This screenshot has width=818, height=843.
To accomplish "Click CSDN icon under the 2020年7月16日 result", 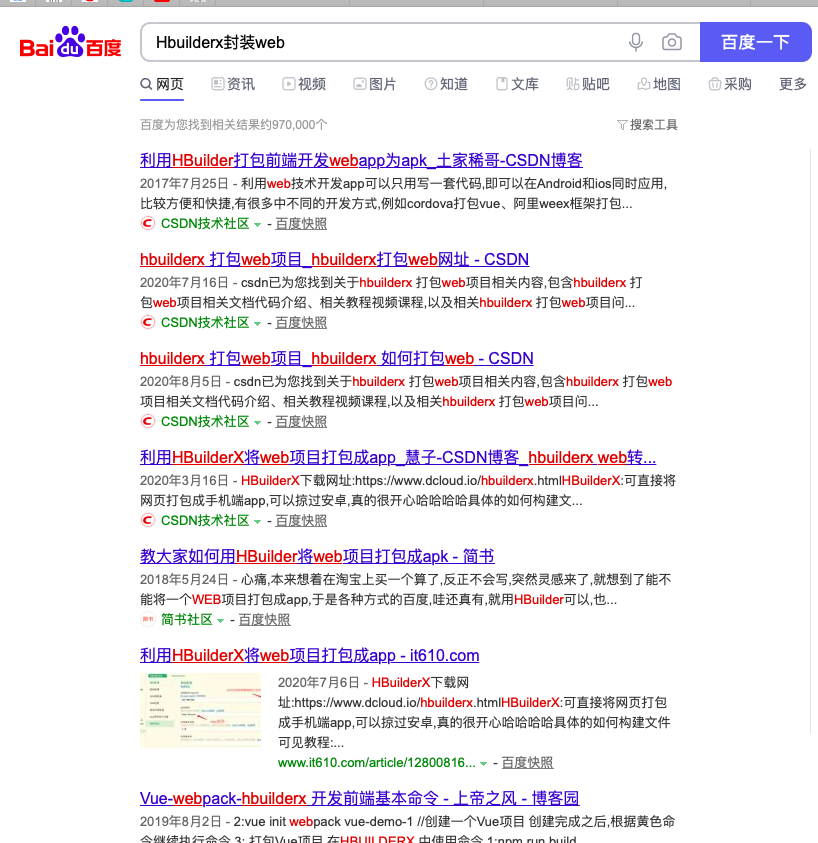I will [x=147, y=322].
